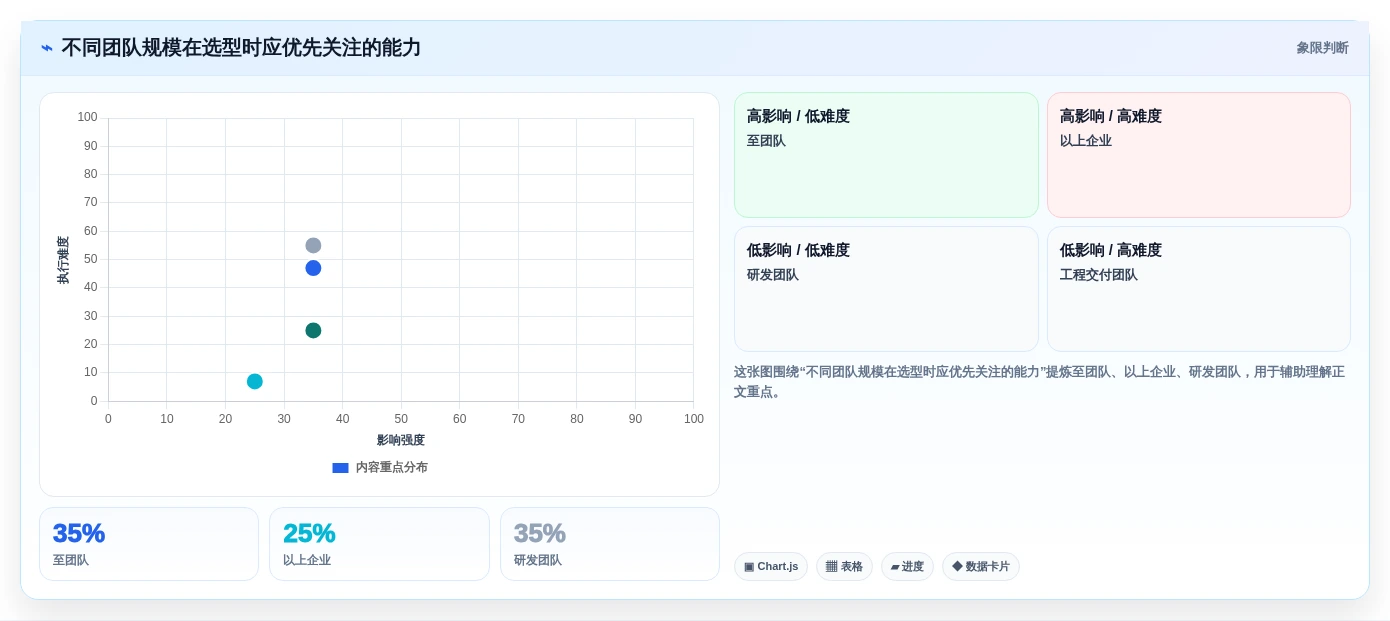The height and width of the screenshot is (621, 1390).
Task: Toggle the 内容重点分布 legend swatch
Action: pos(340,467)
